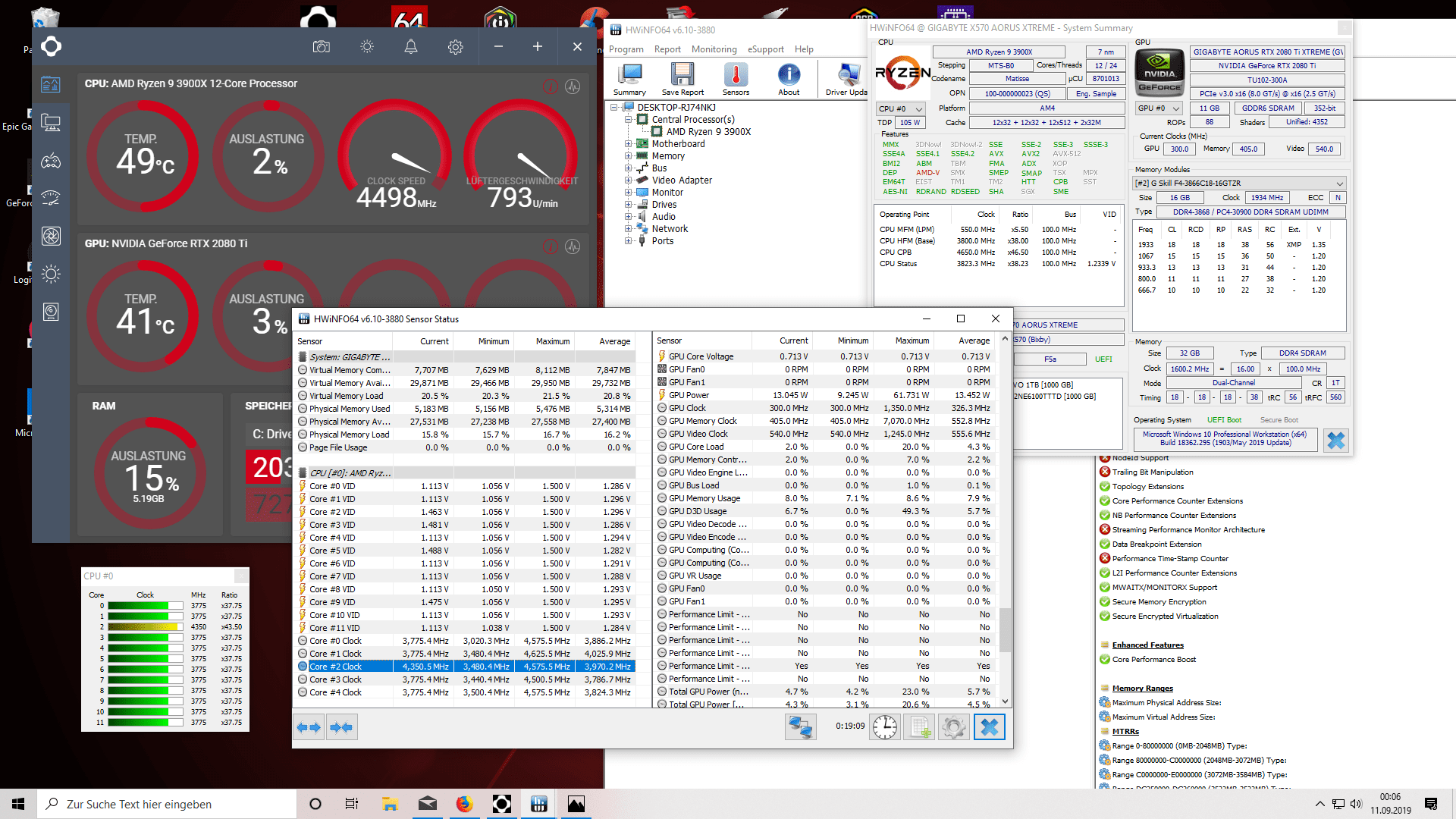Open the Report menu in HWiNFO64
The width and height of the screenshot is (1456, 819).
[x=667, y=49]
